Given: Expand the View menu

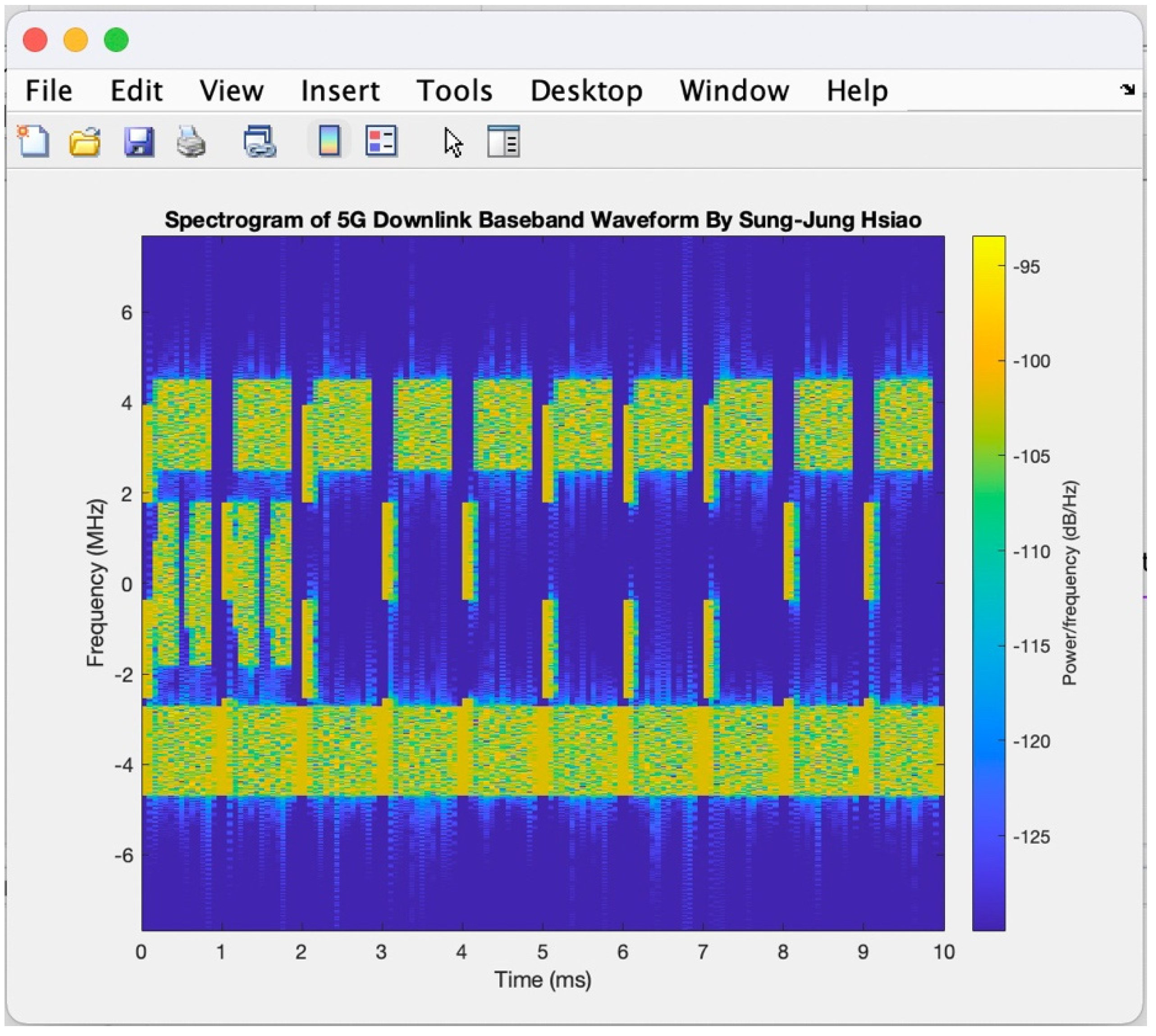Looking at the screenshot, I should pos(232,91).
